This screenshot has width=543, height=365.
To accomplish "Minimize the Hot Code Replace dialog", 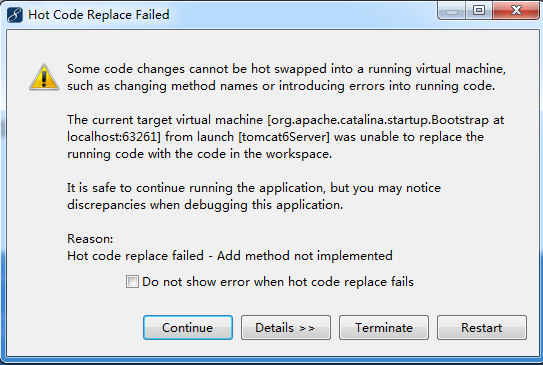I will [452, 11].
